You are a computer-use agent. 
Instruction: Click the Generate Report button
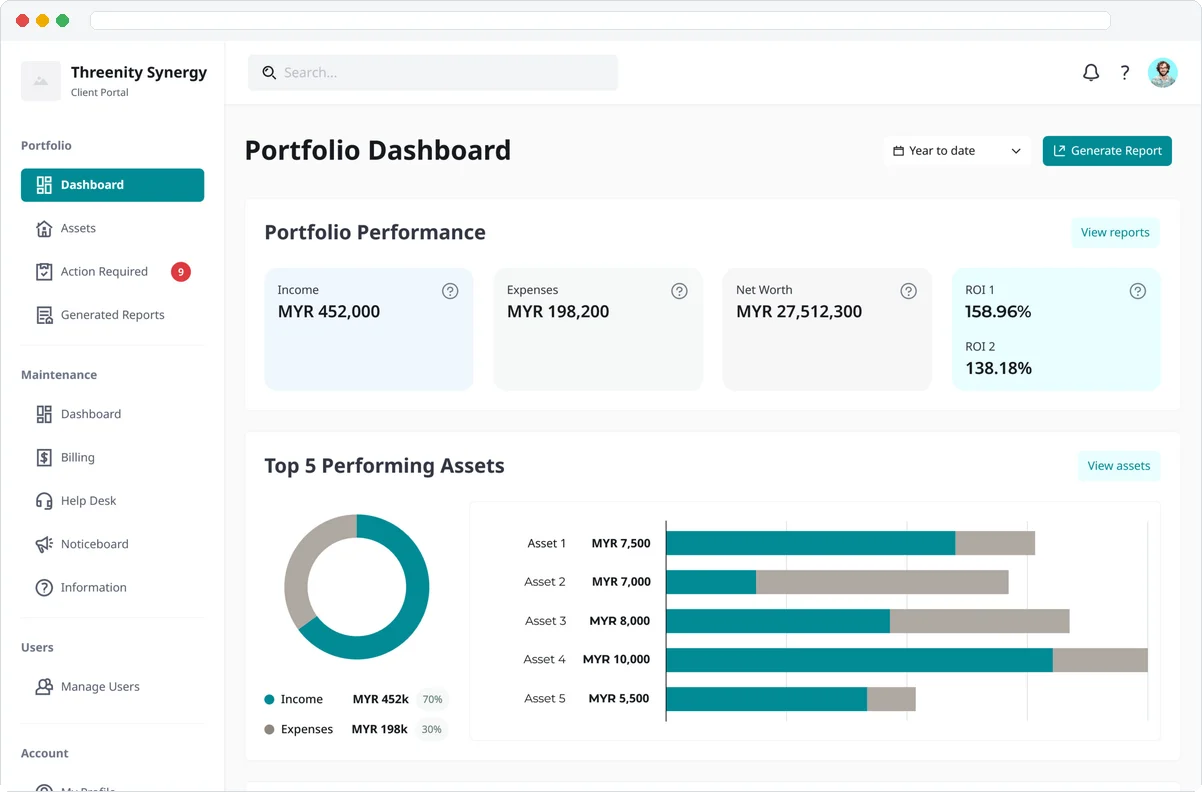[1107, 151]
